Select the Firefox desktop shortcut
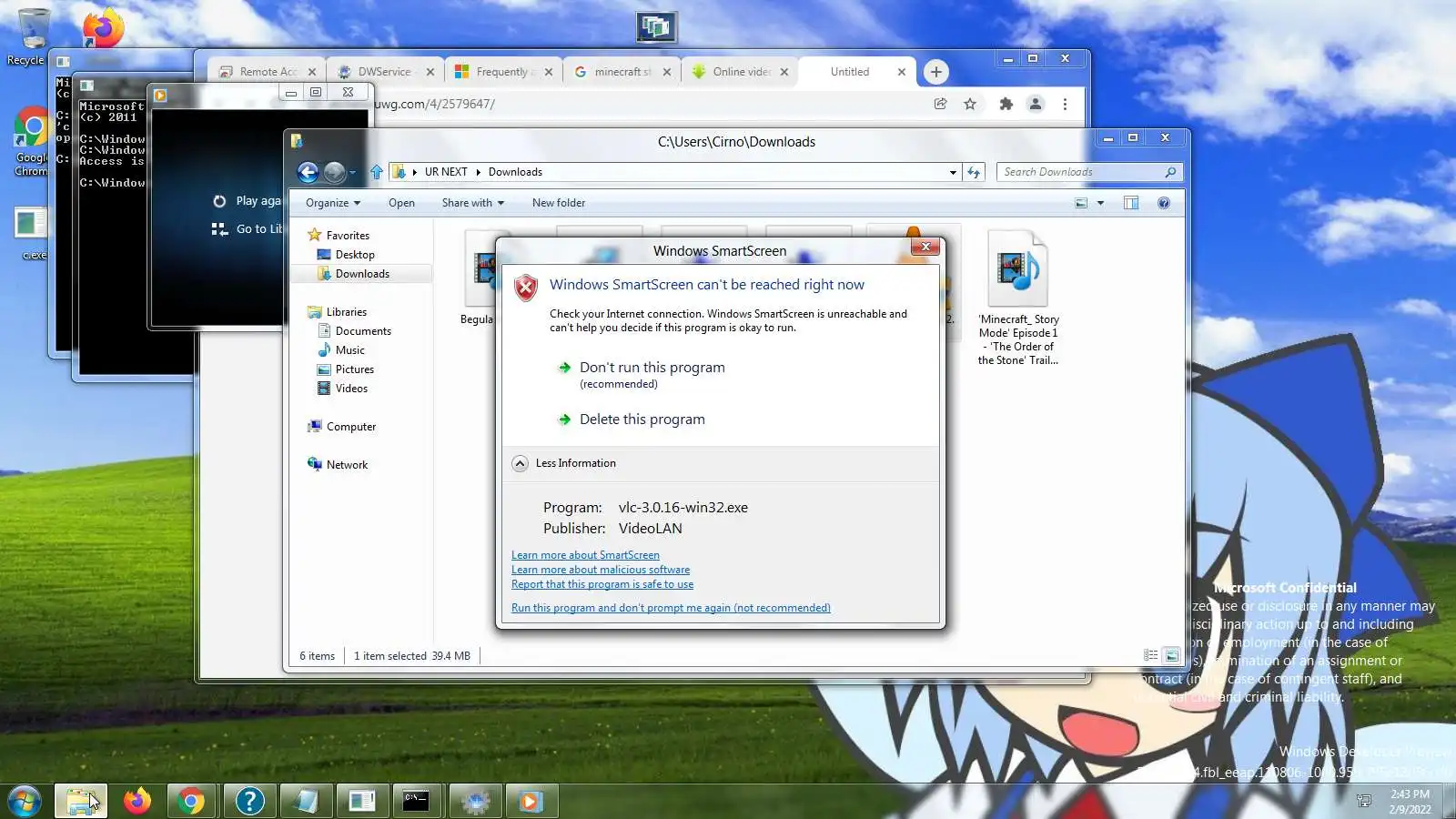 [103, 27]
